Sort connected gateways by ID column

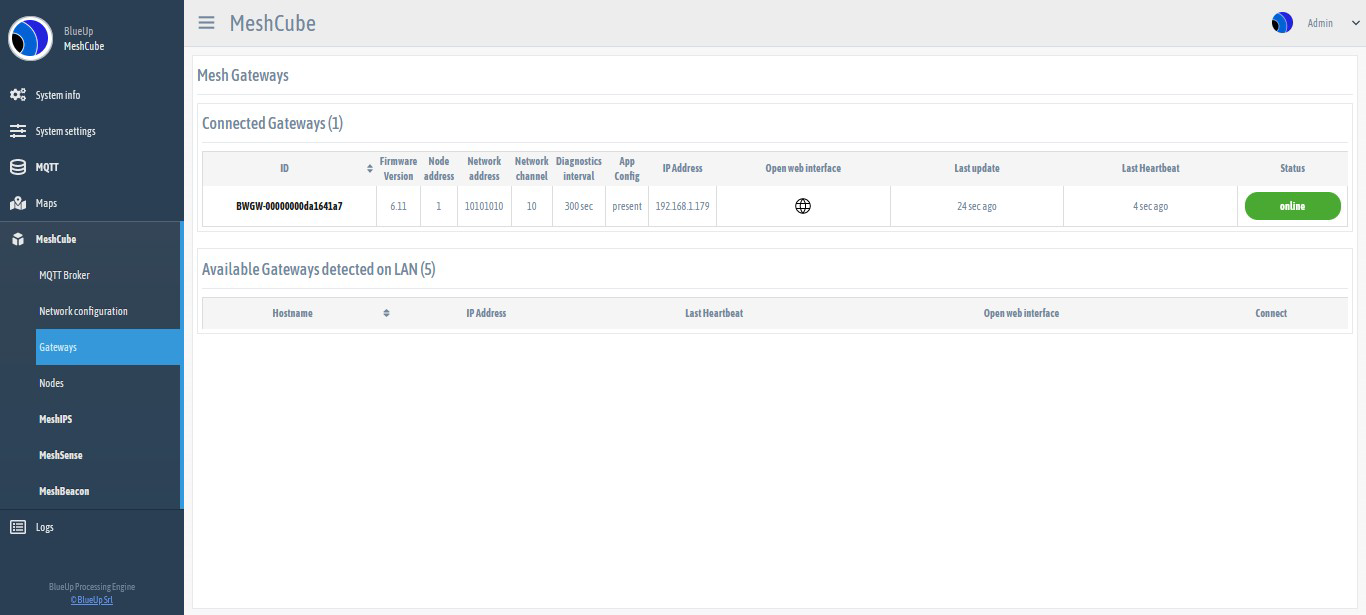[x=371, y=168]
